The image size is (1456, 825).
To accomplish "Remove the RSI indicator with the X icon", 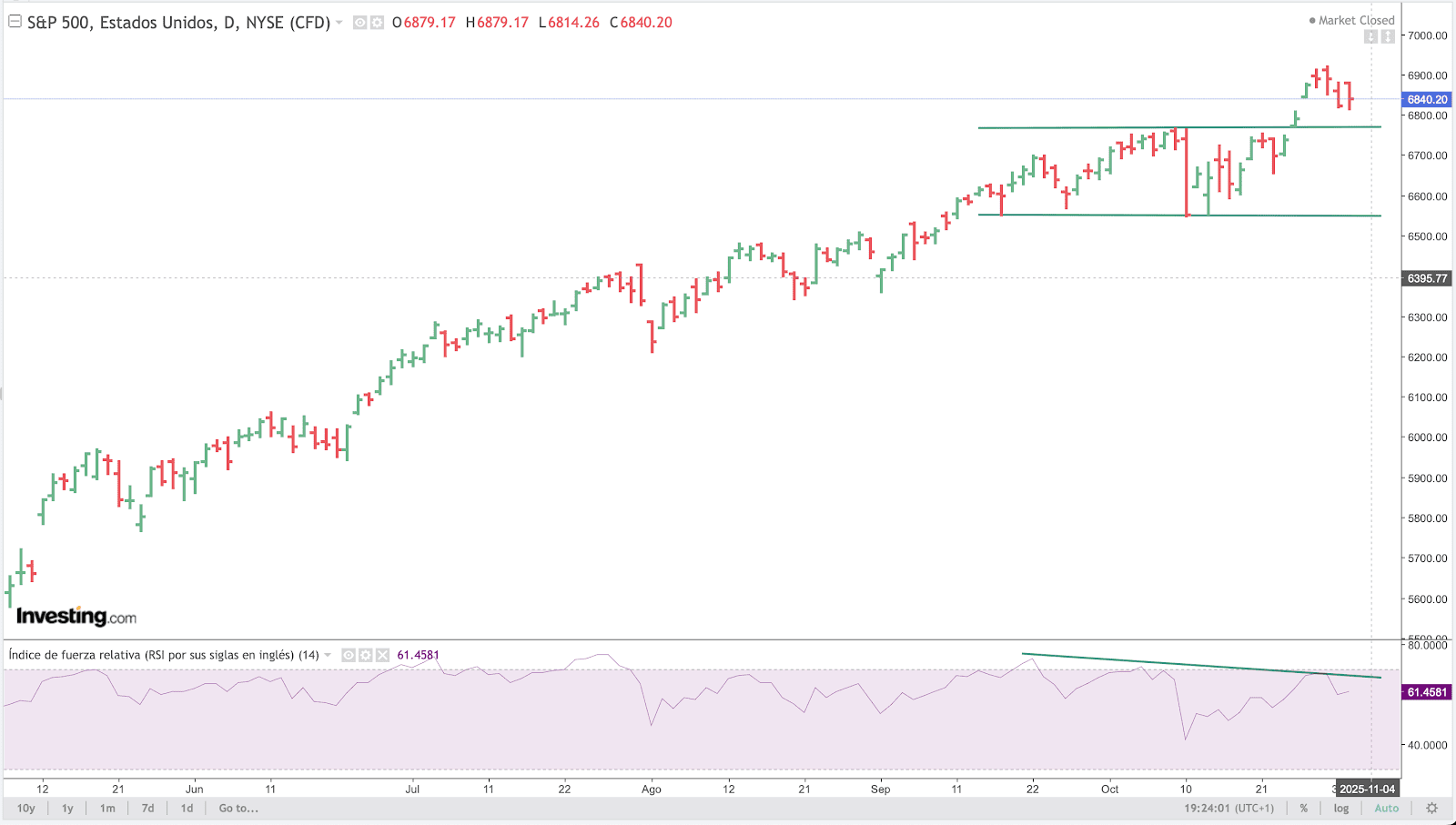I will point(382,654).
